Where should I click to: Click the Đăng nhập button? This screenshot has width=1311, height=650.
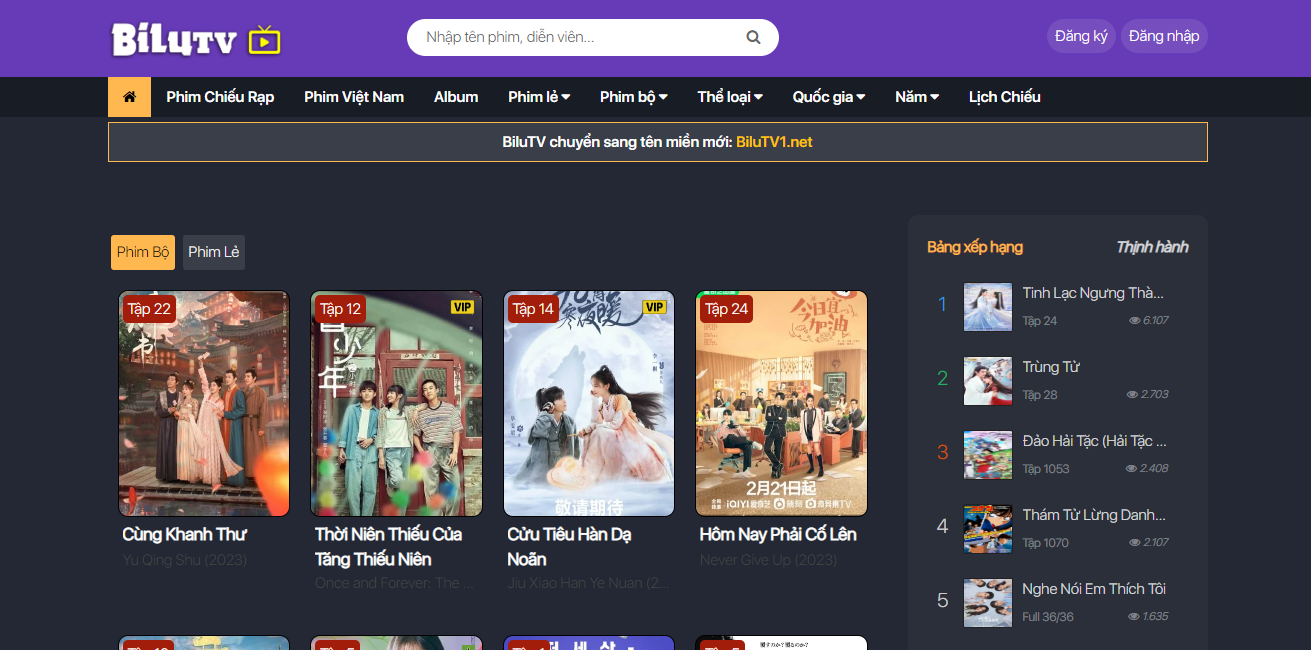(1164, 36)
